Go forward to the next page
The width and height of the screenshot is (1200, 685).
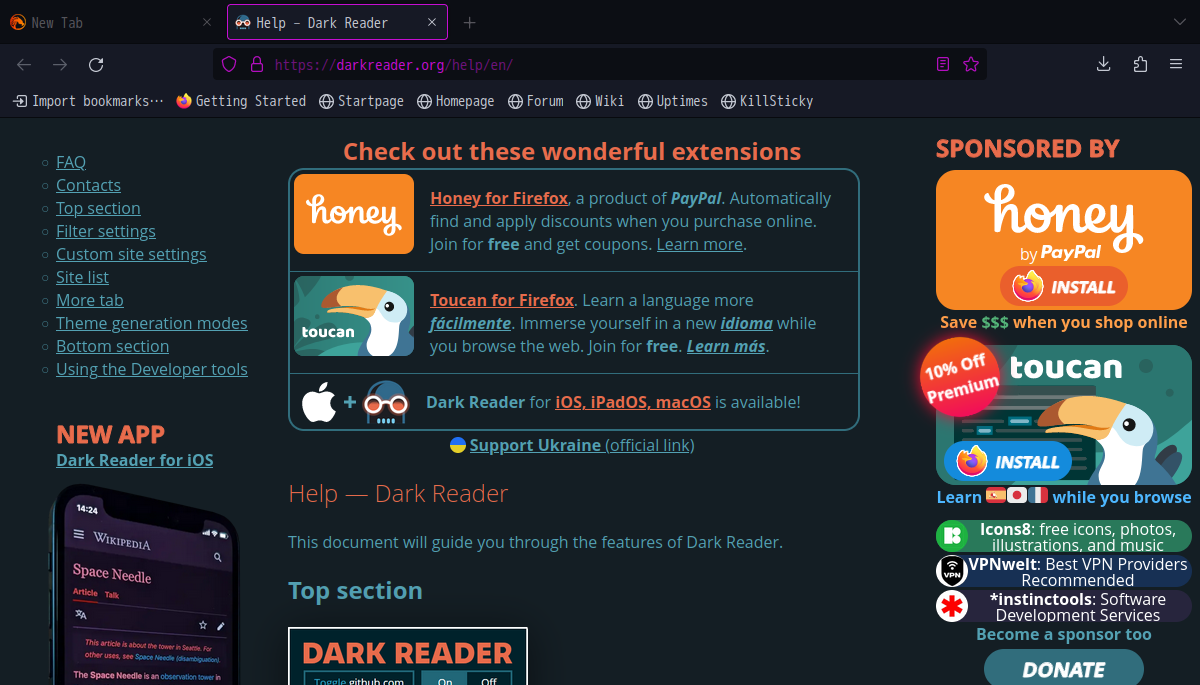(x=60, y=65)
